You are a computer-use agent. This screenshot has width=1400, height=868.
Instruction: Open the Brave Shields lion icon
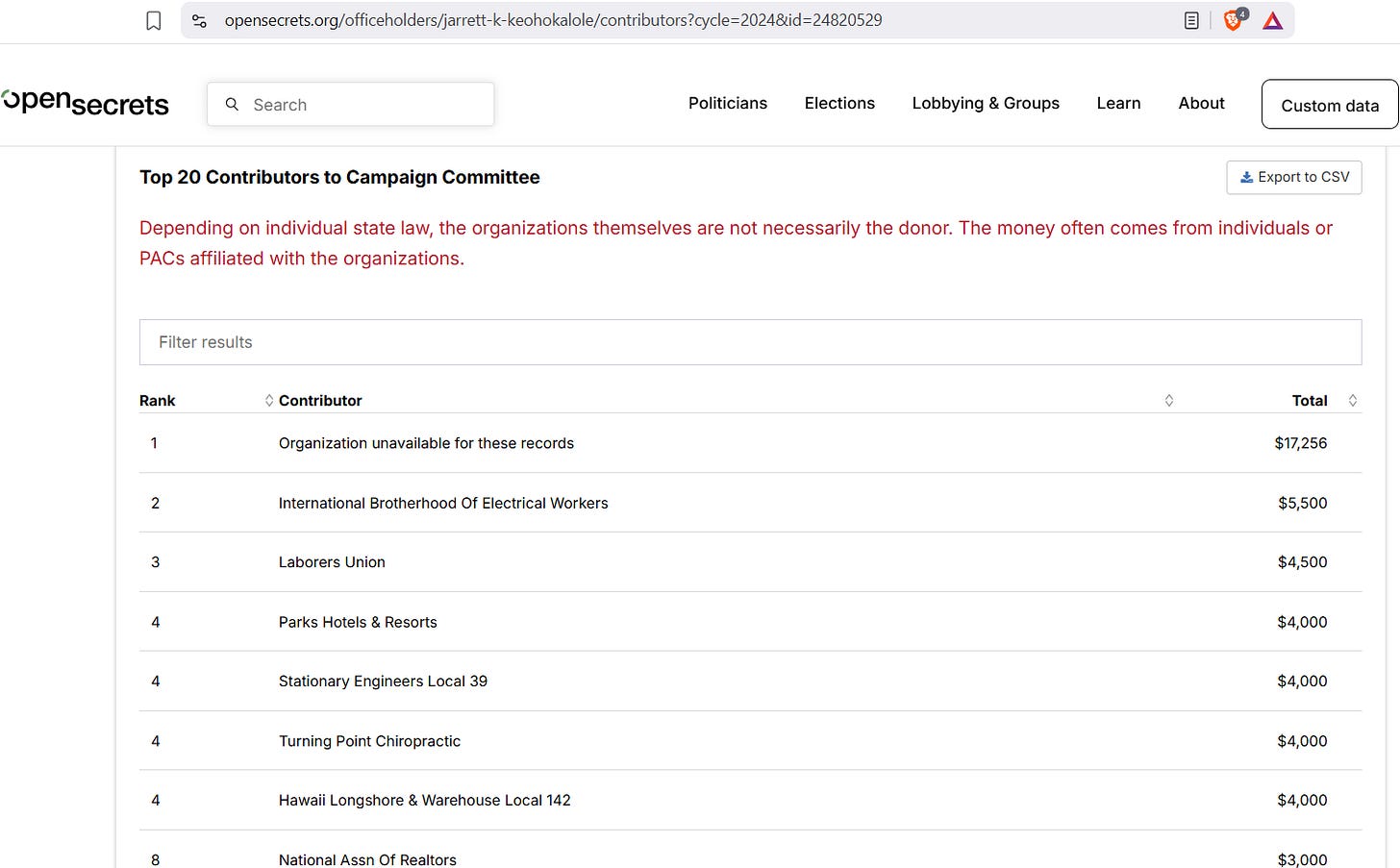(1234, 19)
